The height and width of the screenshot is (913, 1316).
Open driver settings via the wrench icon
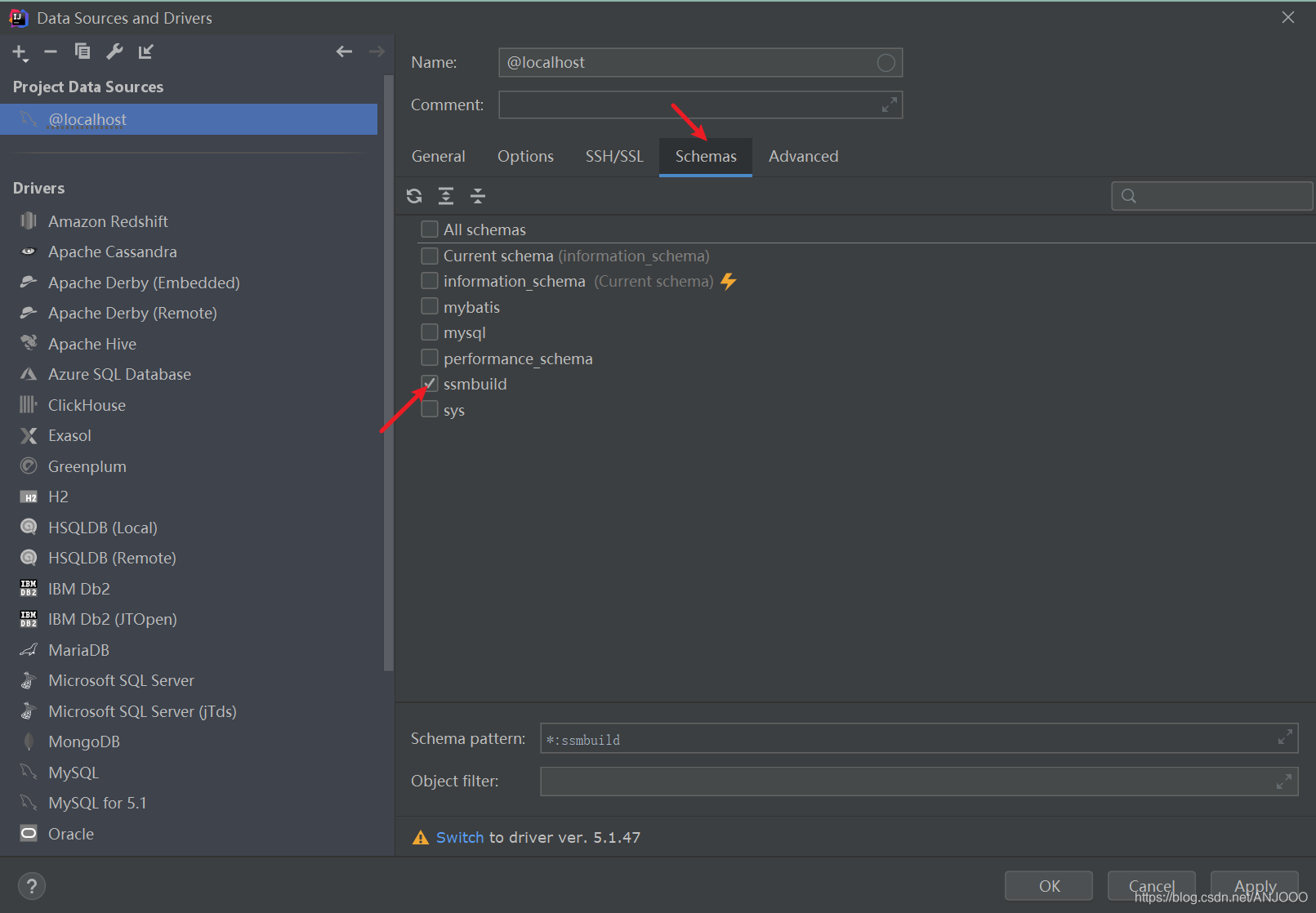[114, 51]
